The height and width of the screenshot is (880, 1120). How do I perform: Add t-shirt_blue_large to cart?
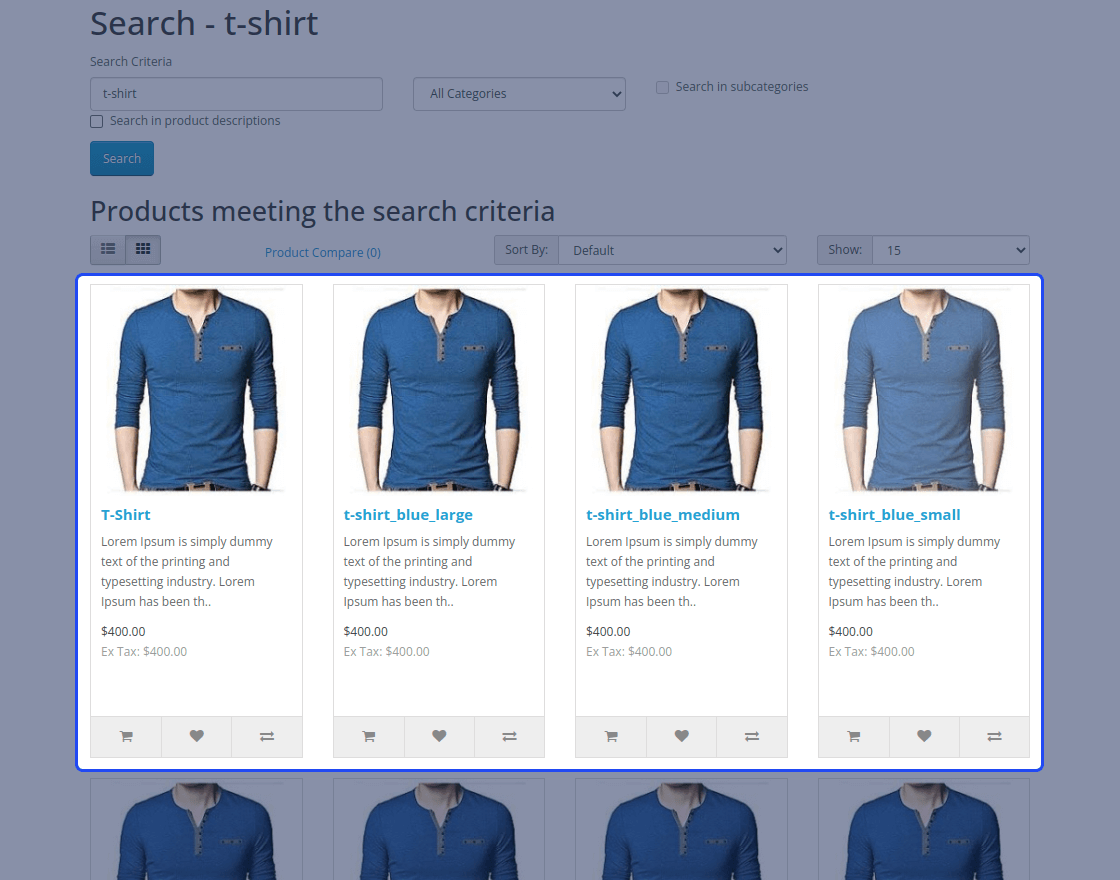(x=369, y=736)
